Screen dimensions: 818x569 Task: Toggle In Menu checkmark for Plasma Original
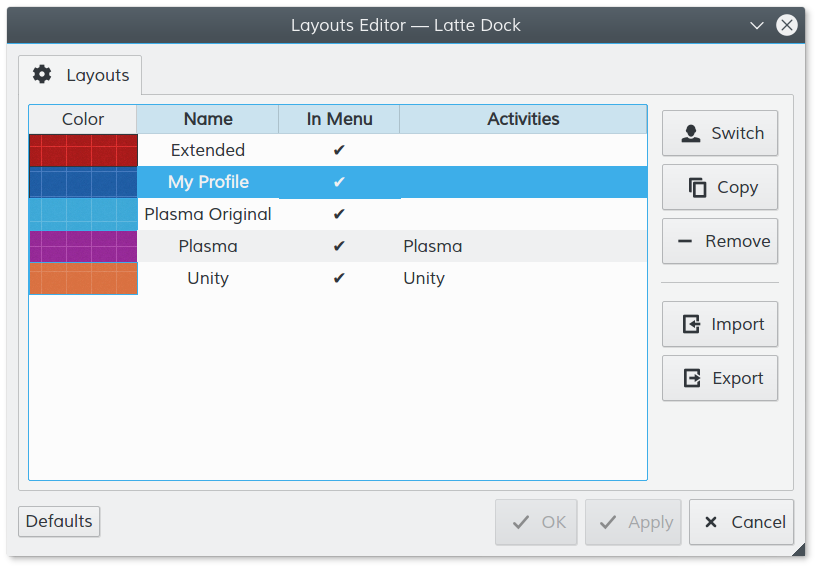point(339,214)
